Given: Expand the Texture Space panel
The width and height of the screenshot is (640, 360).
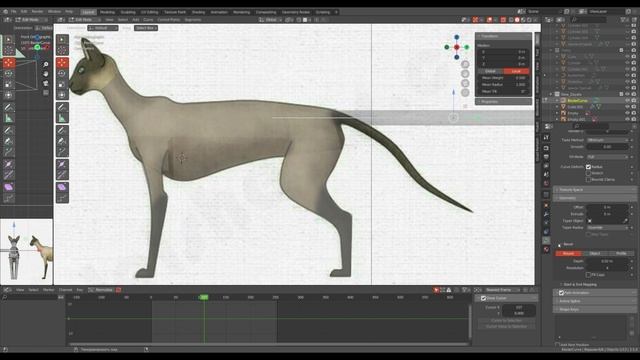Looking at the screenshot, I should click(594, 190).
